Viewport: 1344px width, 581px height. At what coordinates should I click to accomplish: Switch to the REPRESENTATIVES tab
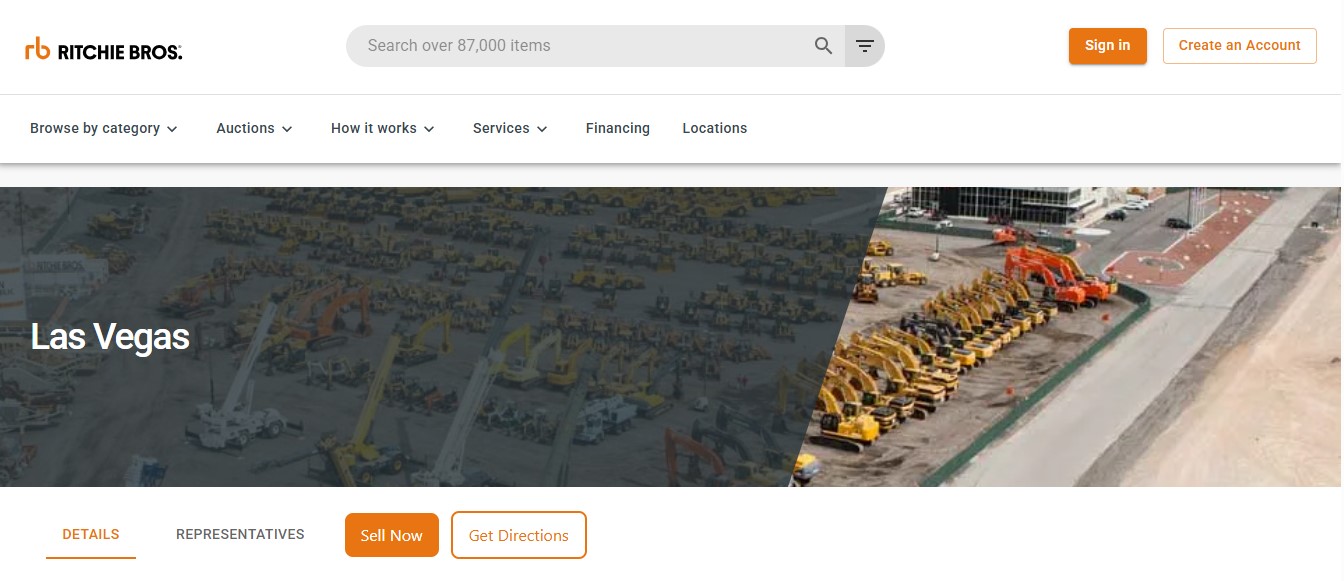(240, 534)
